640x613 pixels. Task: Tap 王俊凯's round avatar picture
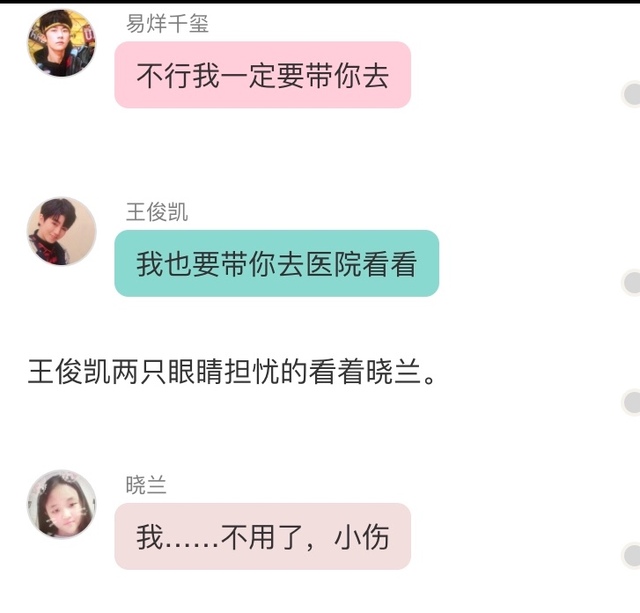coord(62,231)
